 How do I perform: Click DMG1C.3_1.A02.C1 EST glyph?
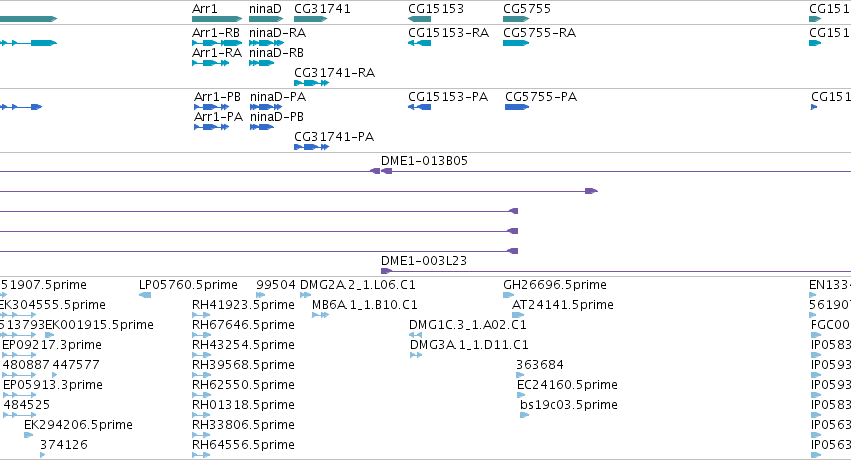(415, 335)
